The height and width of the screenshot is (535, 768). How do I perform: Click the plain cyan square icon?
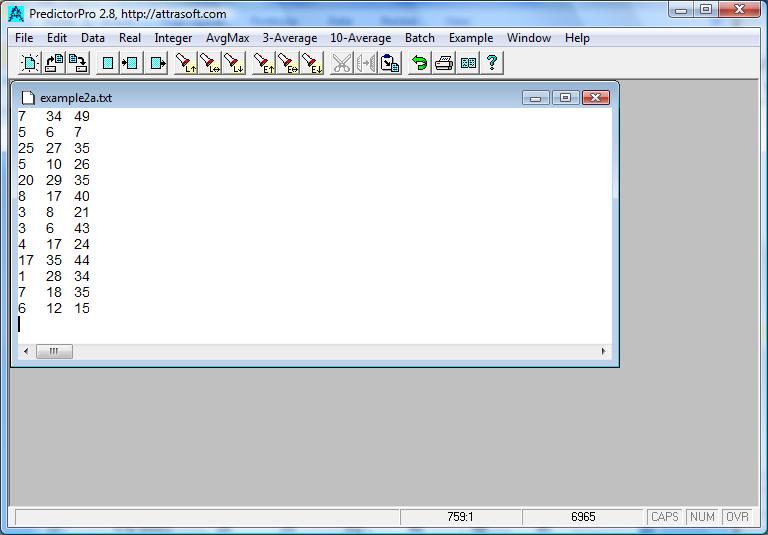tap(108, 63)
